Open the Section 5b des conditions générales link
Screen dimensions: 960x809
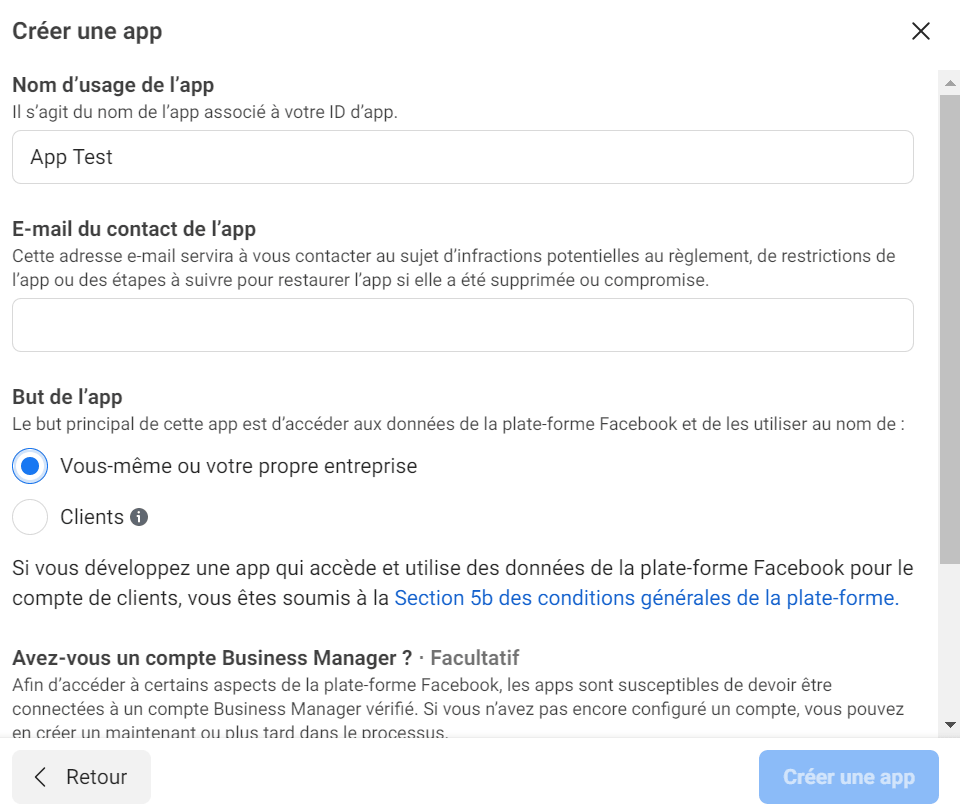[647, 598]
